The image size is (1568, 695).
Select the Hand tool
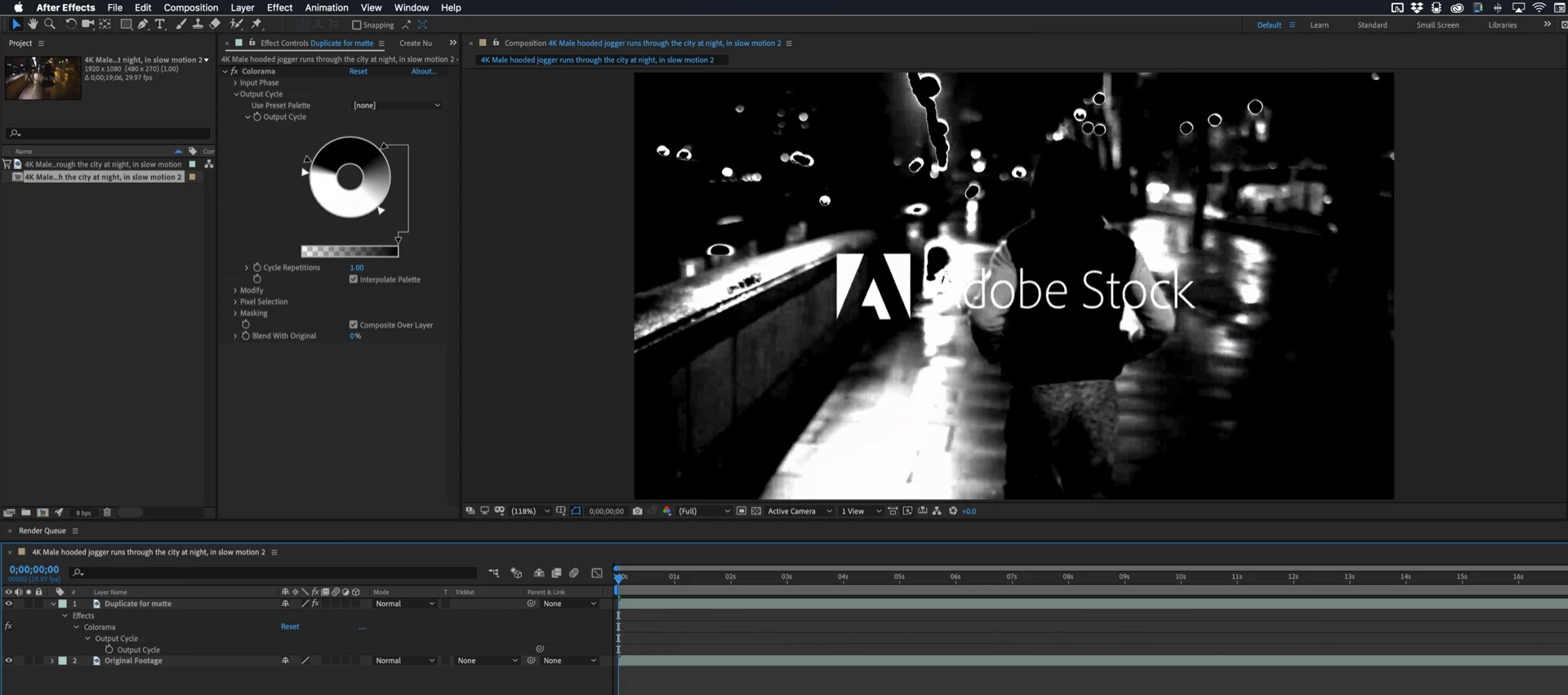[33, 25]
